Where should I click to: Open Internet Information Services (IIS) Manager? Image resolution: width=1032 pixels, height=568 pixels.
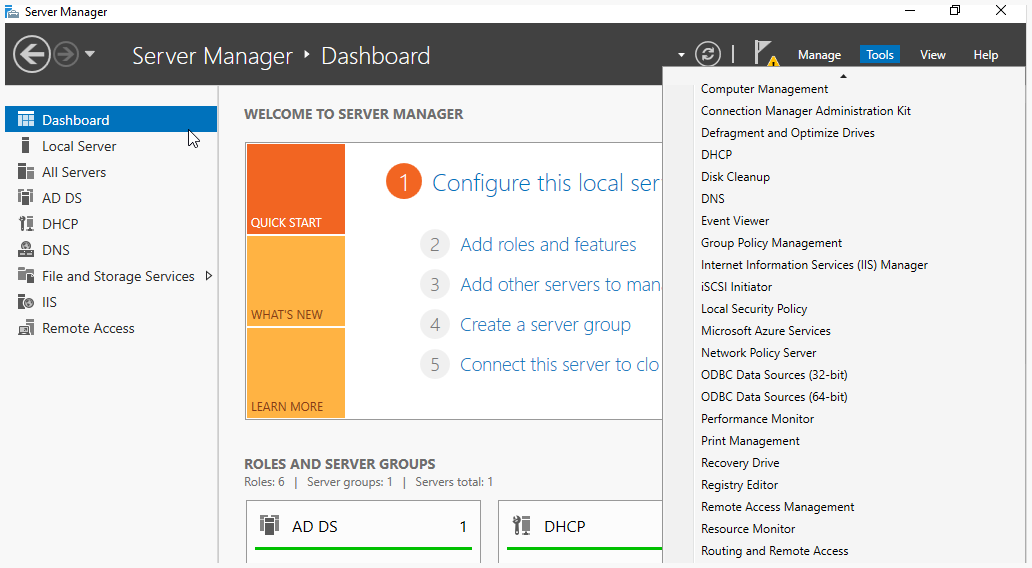[814, 265]
